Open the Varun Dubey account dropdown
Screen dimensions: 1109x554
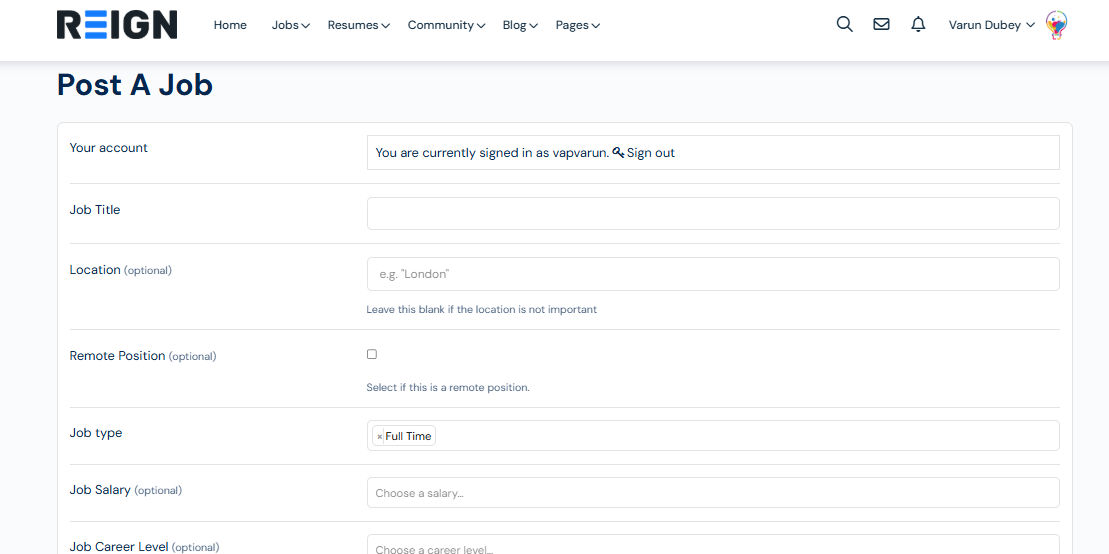tap(991, 25)
